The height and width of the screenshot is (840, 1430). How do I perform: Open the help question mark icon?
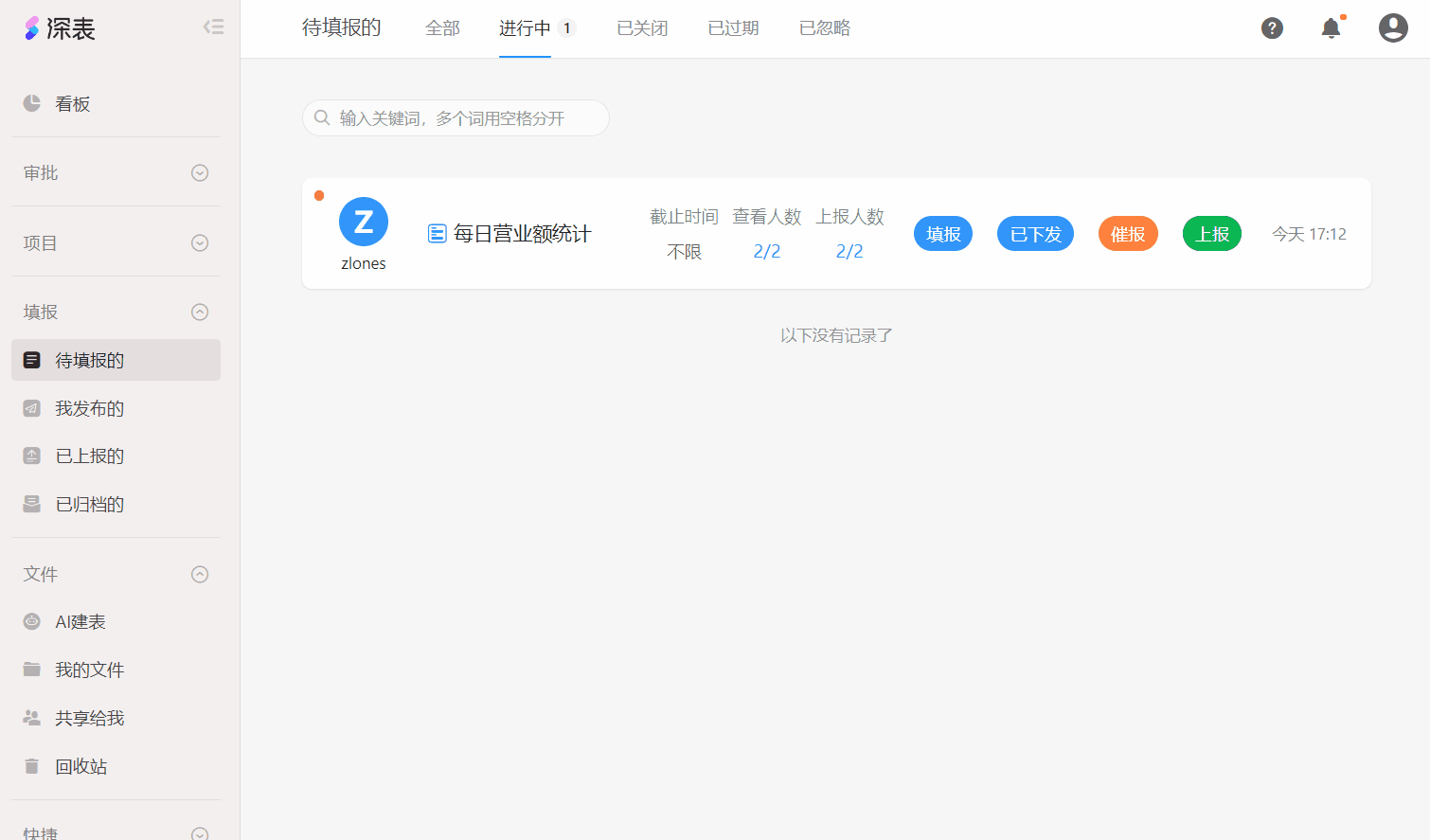(1272, 28)
